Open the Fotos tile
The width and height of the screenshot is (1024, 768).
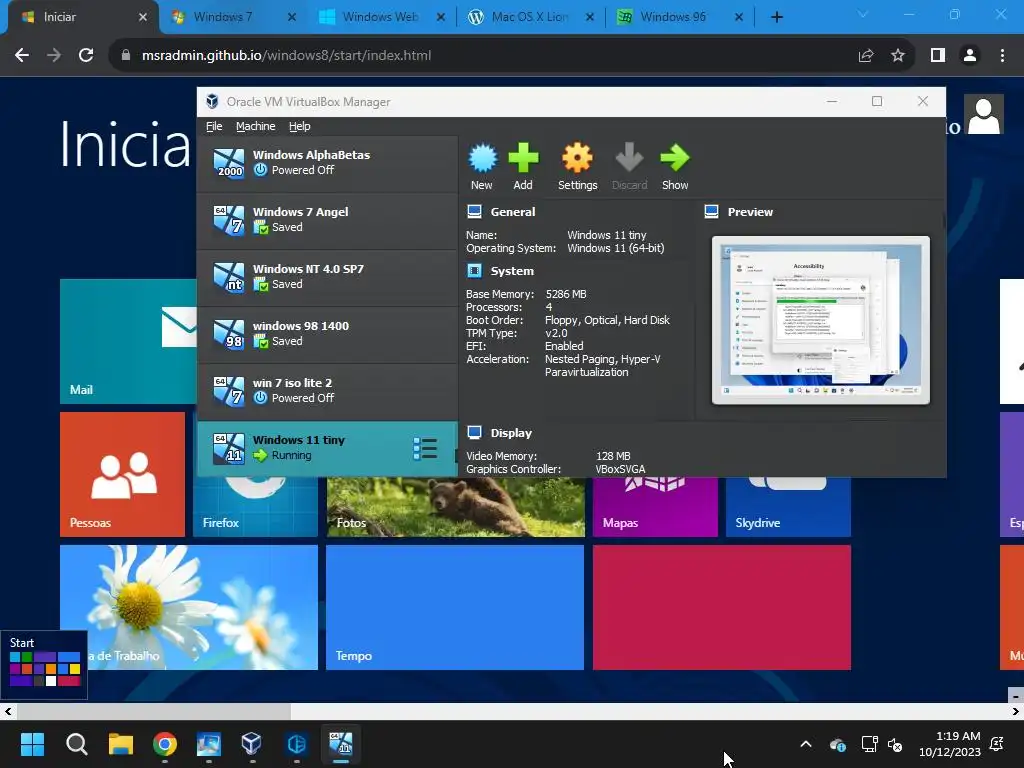pyautogui.click(x=455, y=507)
